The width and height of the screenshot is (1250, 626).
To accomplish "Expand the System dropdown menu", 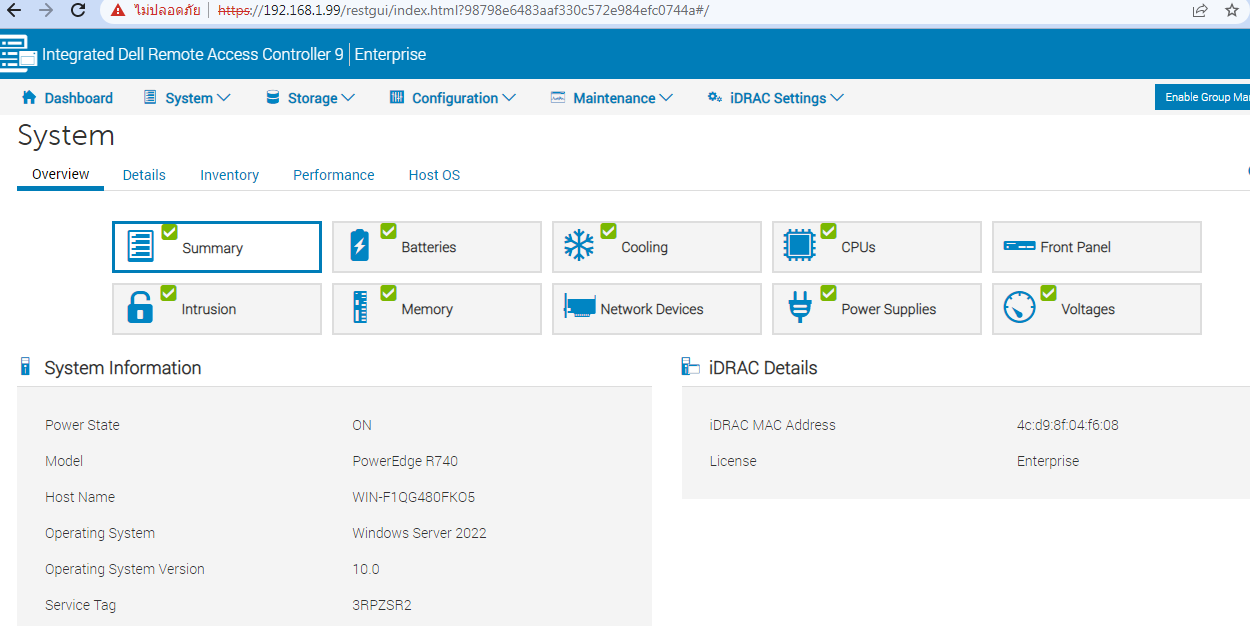I will point(188,98).
